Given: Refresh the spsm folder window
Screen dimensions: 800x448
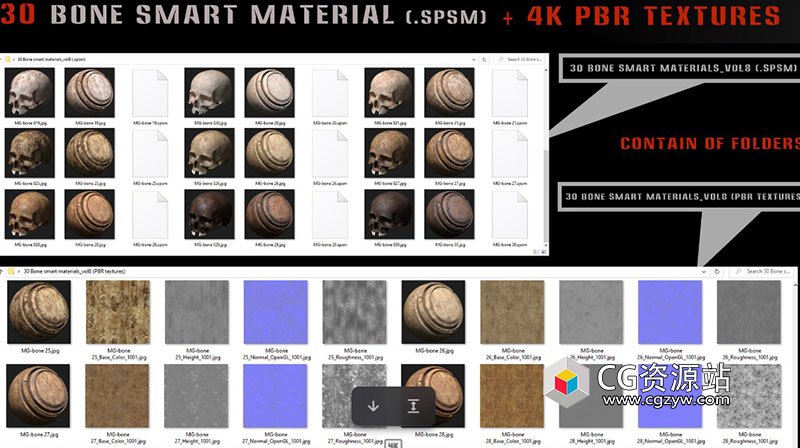Looking at the screenshot, I should tap(484, 60).
